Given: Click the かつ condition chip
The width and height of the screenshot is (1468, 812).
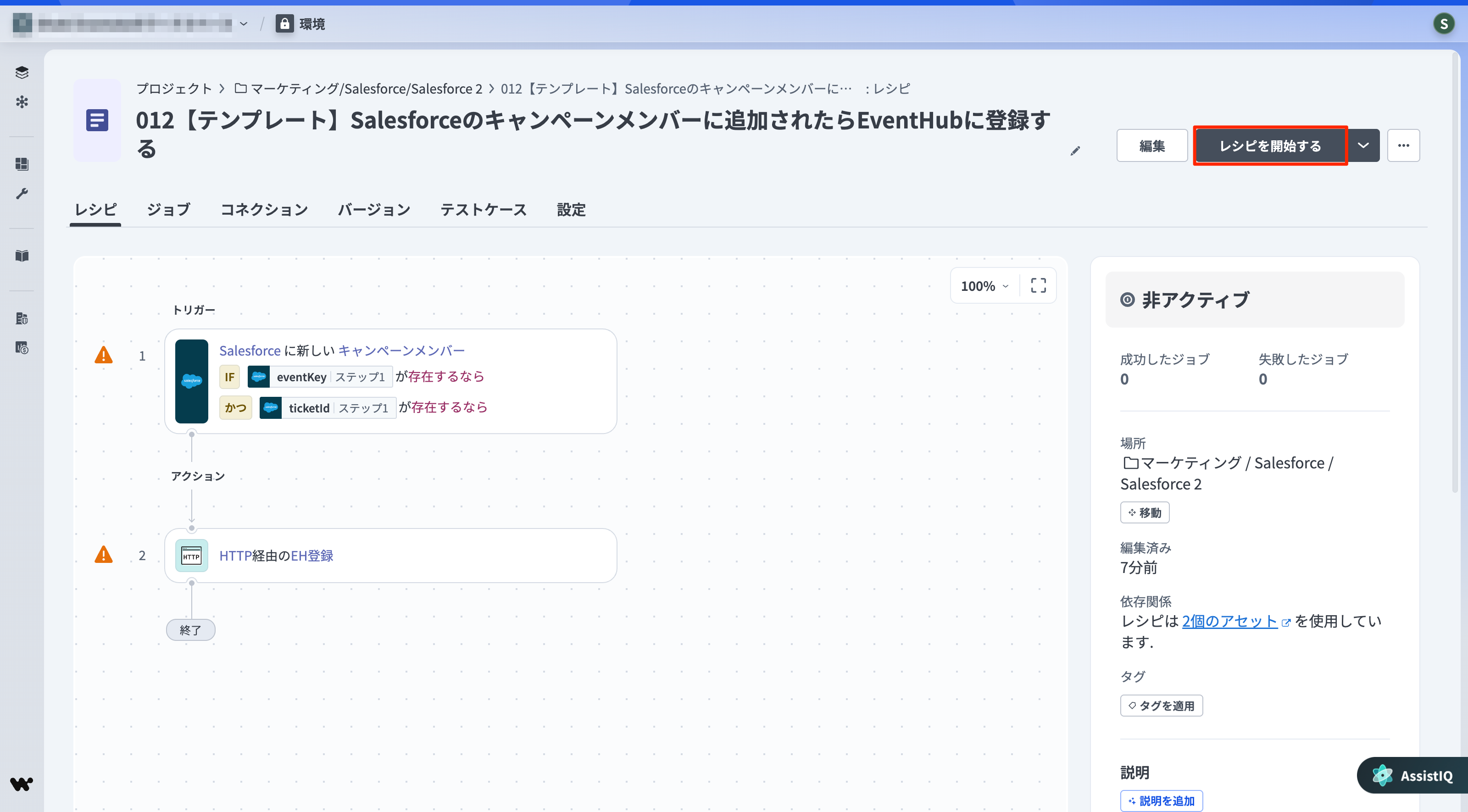Looking at the screenshot, I should 235,407.
